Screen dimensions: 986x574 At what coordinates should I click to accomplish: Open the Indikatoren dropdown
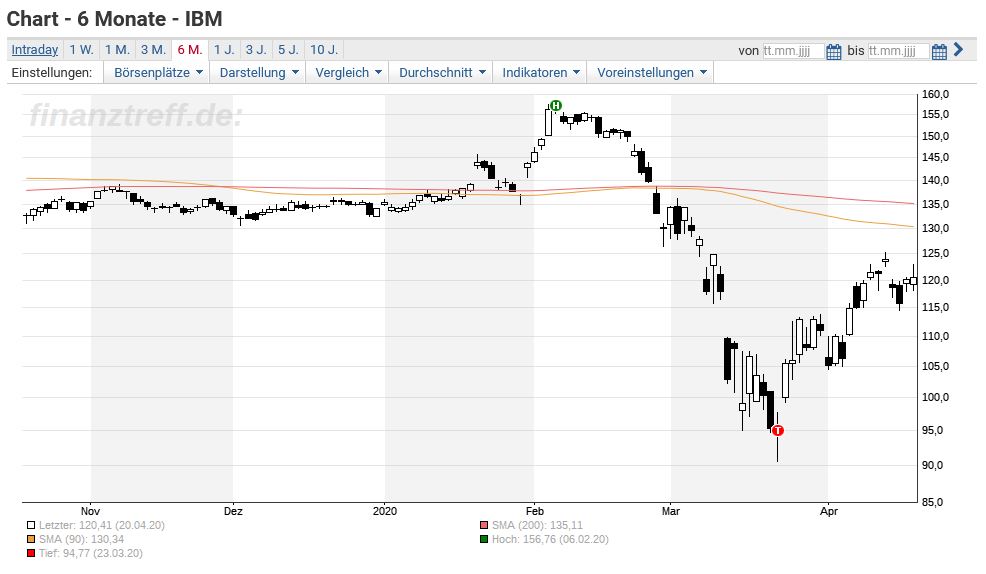540,72
